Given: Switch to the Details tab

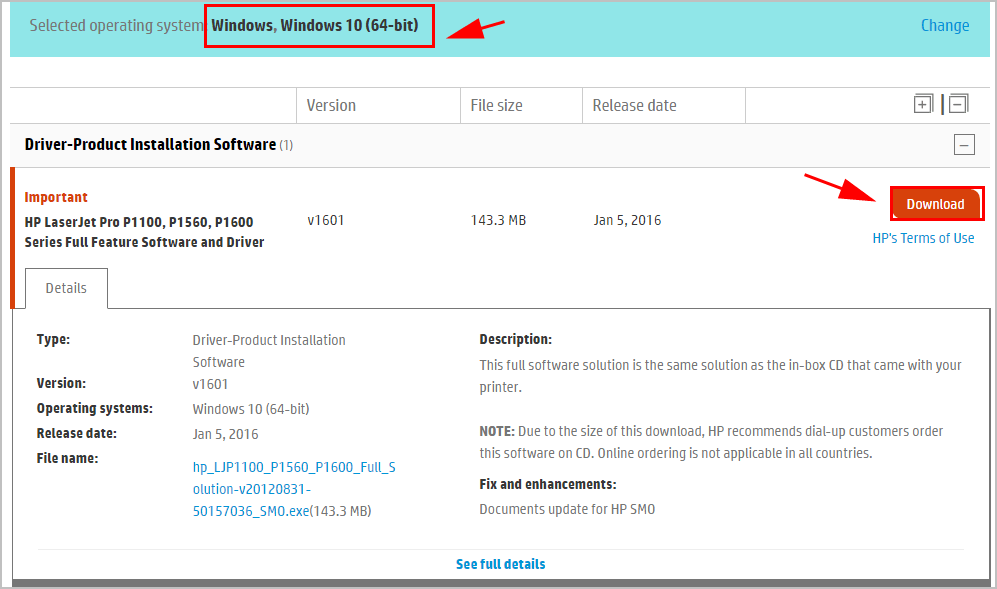Looking at the screenshot, I should pos(66,288).
